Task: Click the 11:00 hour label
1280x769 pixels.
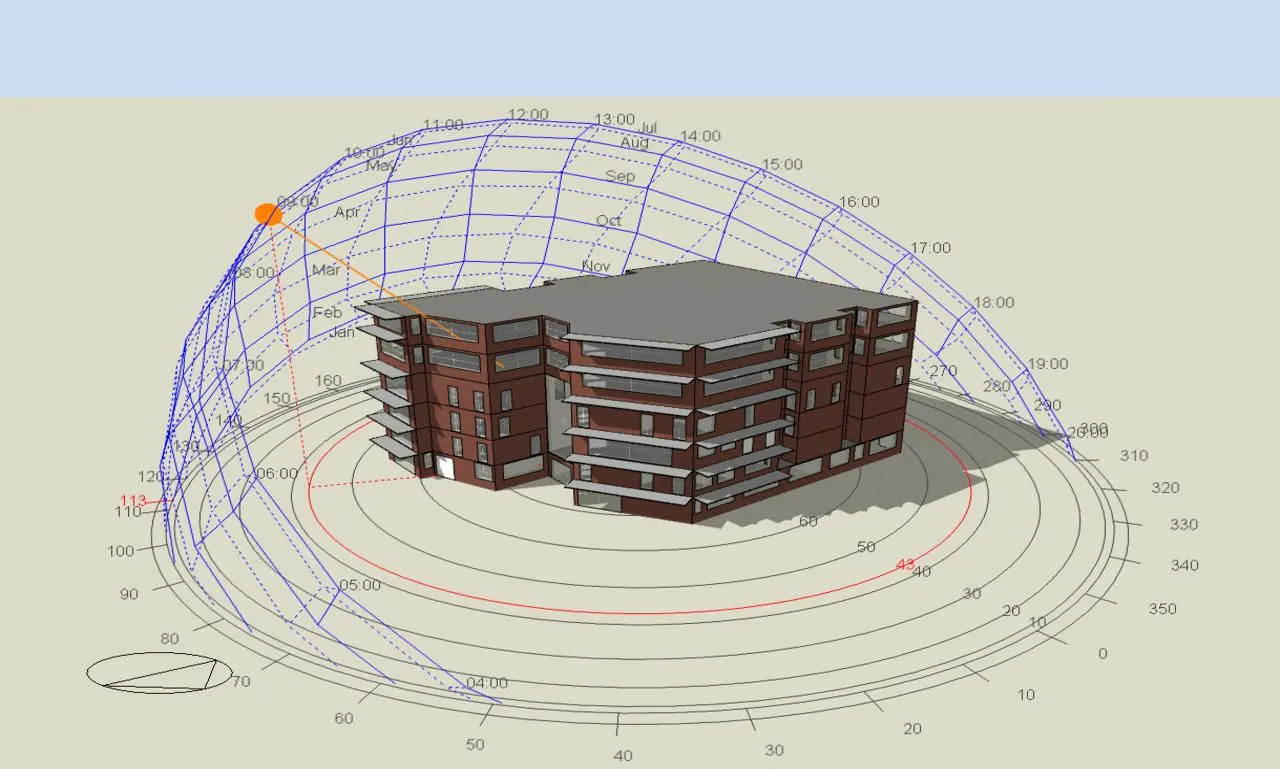Action: pos(443,125)
